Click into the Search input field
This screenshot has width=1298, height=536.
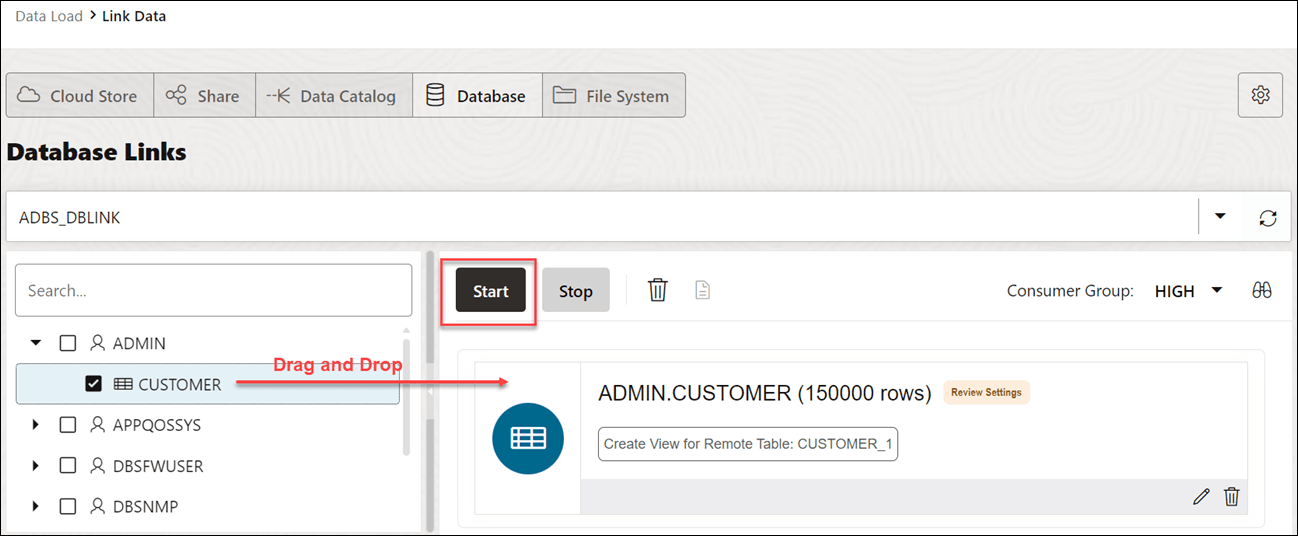pyautogui.click(x=213, y=291)
